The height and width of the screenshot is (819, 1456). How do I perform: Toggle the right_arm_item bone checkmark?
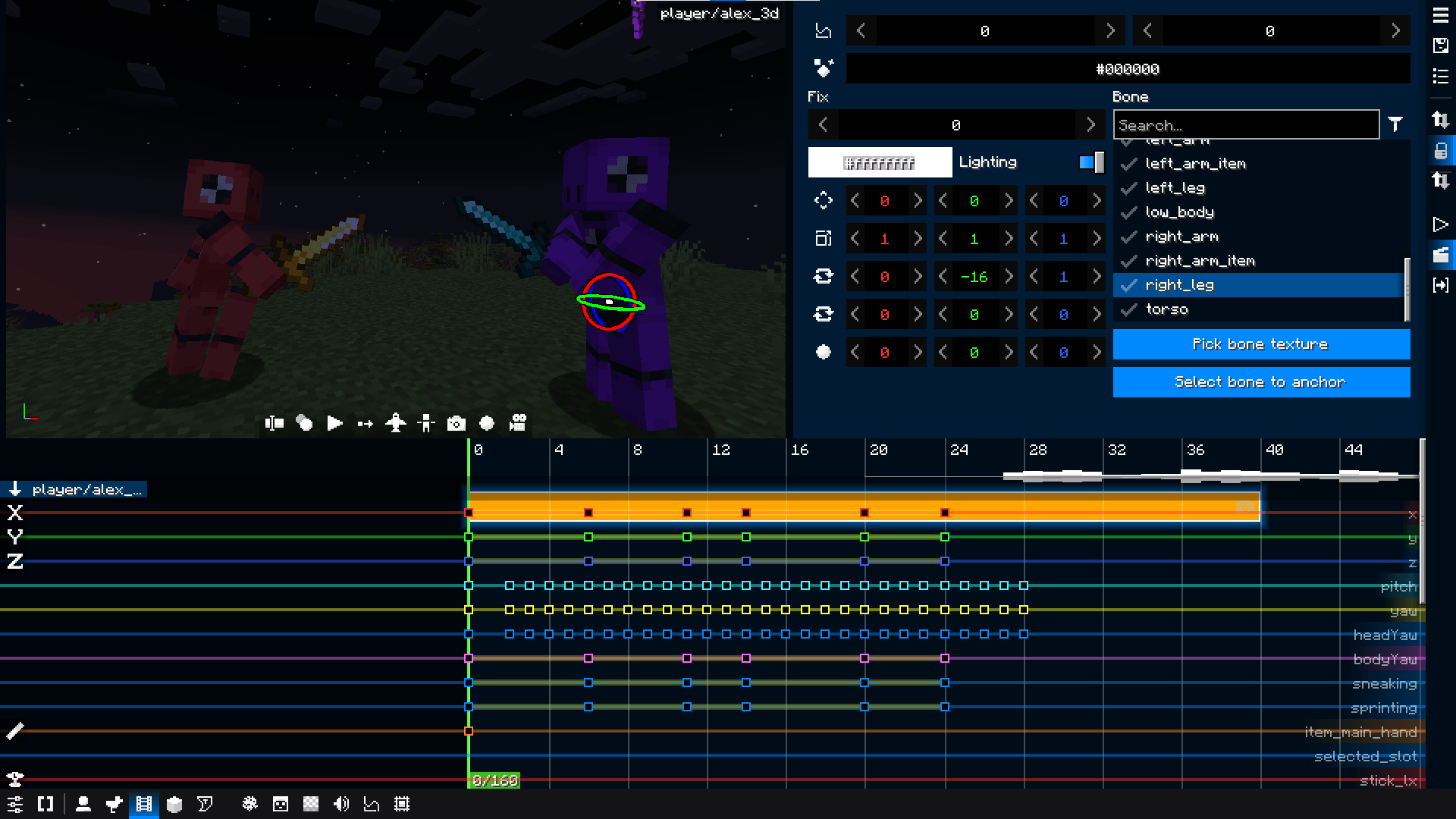(1129, 261)
